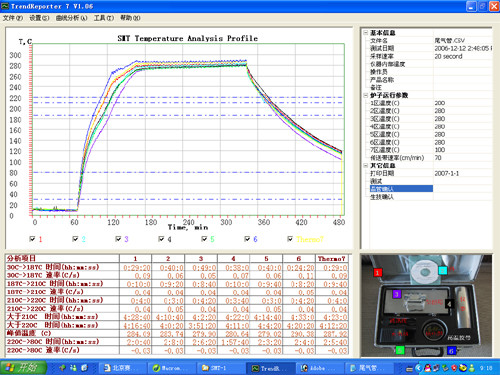Open the Adobe taskbar button
Screen dimensions: 500x375
tap(318, 368)
